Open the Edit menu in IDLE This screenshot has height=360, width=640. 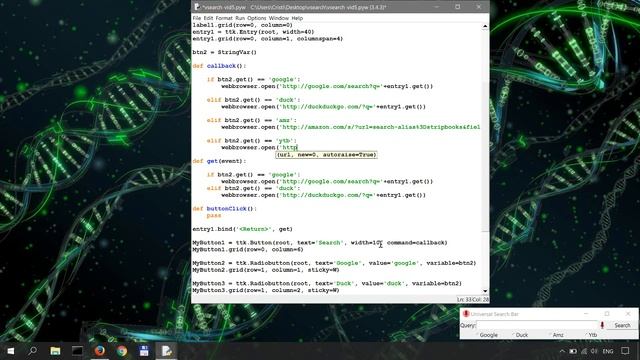pyautogui.click(x=208, y=18)
